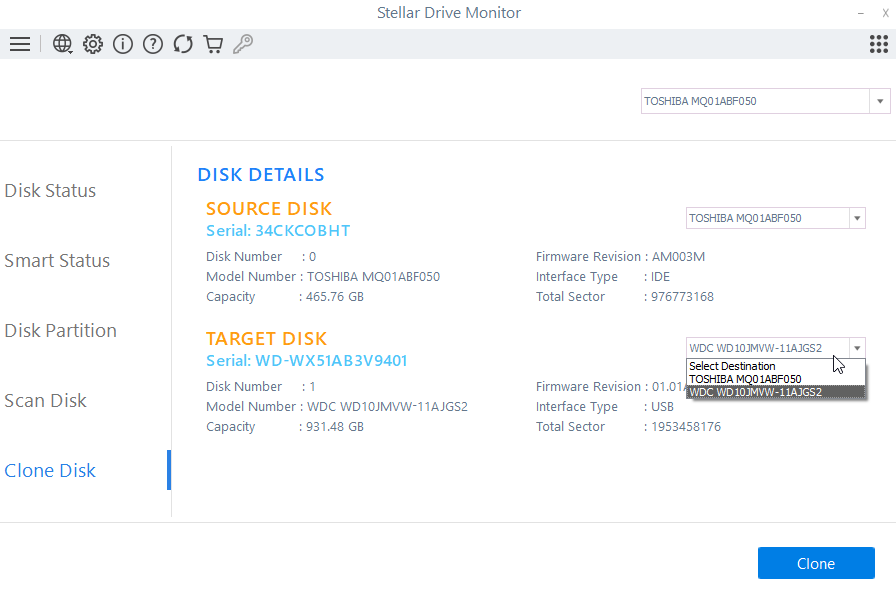Image resolution: width=896 pixels, height=591 pixels.
Task: Open Smart Status tab
Action: (x=57, y=261)
